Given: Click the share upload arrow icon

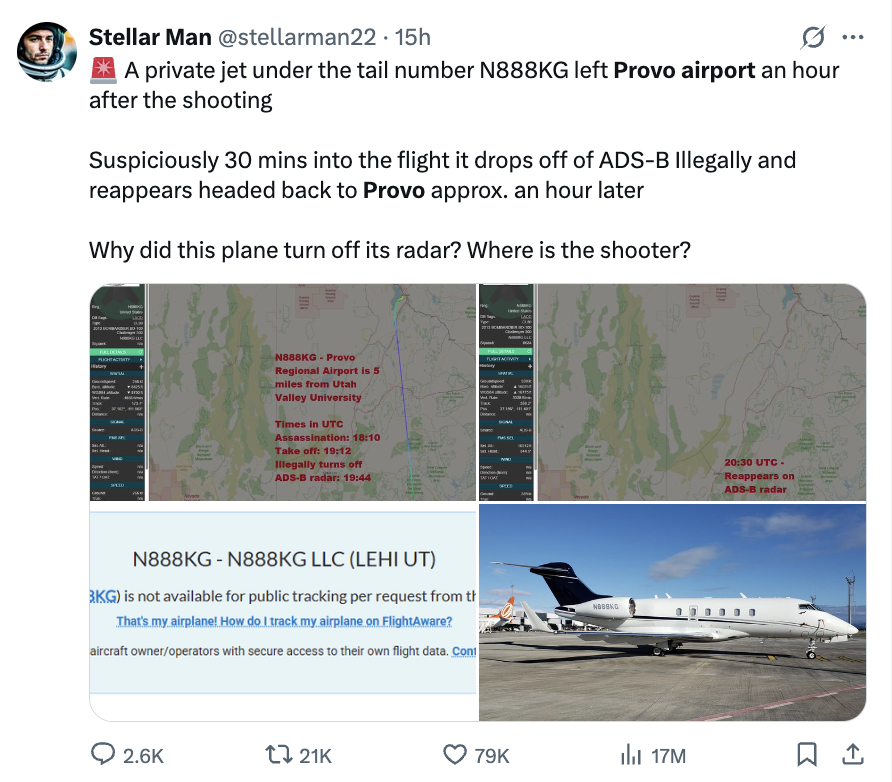Looking at the screenshot, I should pyautogui.click(x=853, y=755).
